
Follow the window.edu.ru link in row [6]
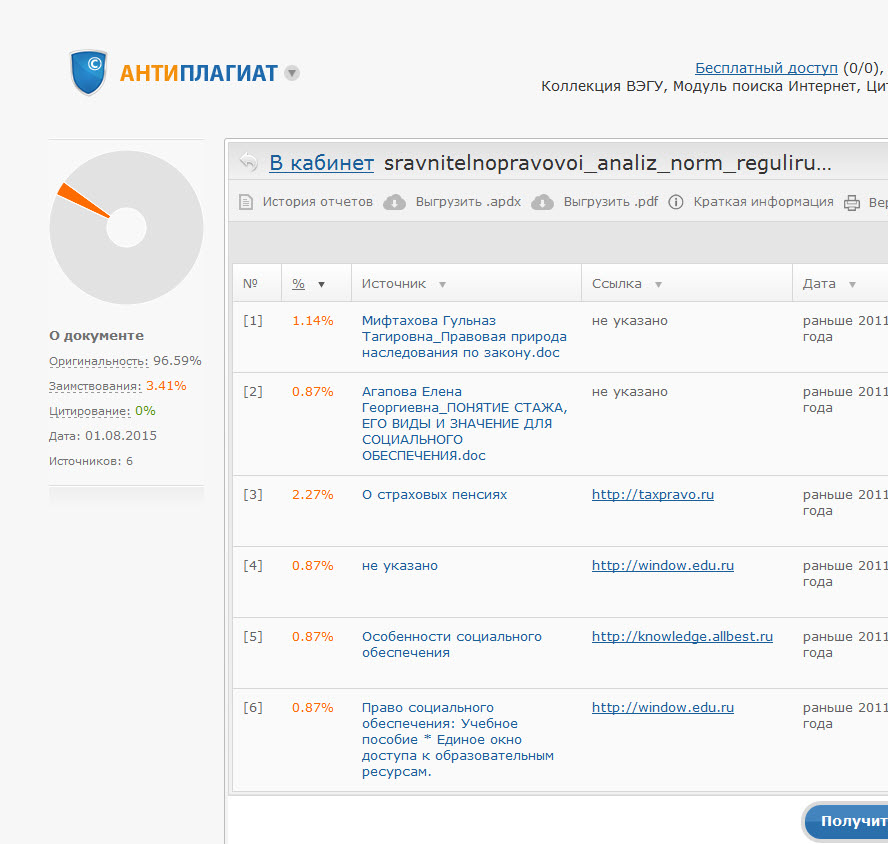coord(663,707)
